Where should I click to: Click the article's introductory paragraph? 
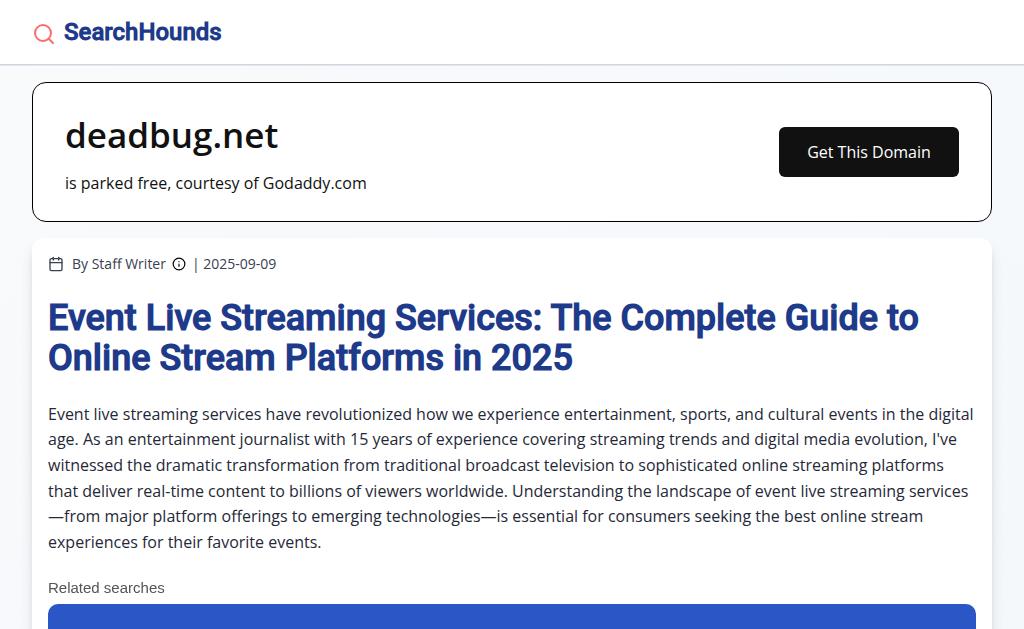pos(511,478)
